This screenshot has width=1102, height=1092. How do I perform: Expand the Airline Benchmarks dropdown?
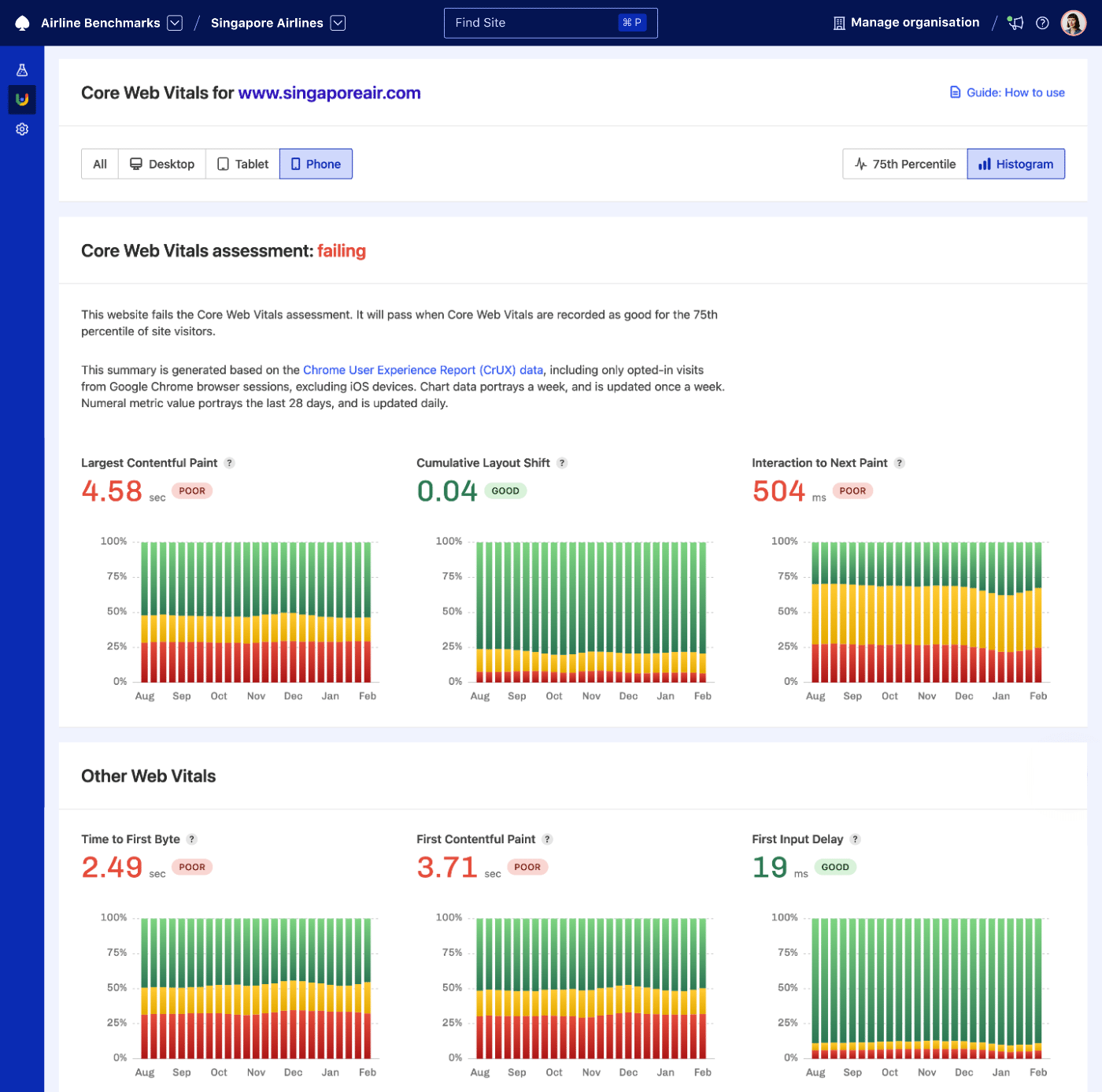[x=175, y=23]
